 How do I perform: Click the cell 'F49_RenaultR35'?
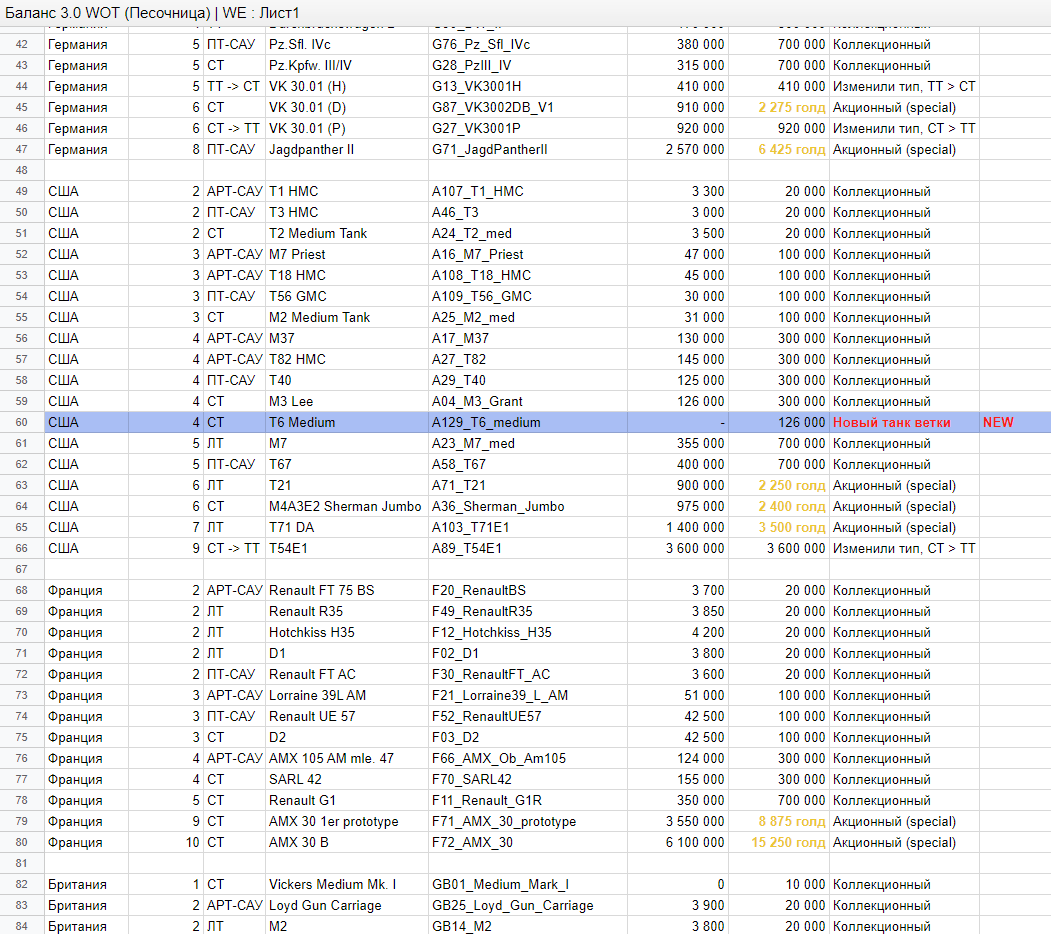point(528,611)
